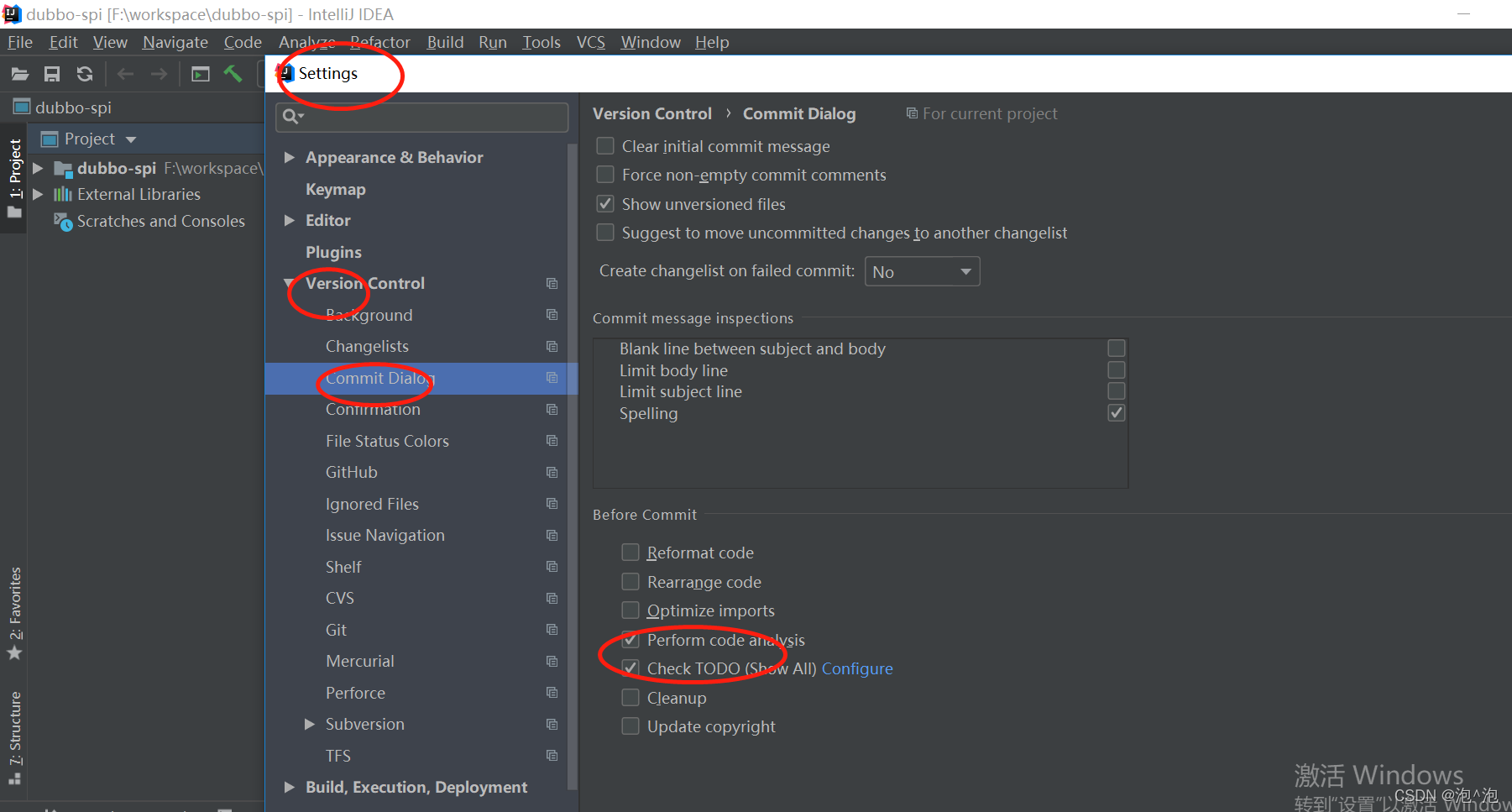Open File Status Colors settings page
The width and height of the screenshot is (1512, 812).
(x=387, y=441)
